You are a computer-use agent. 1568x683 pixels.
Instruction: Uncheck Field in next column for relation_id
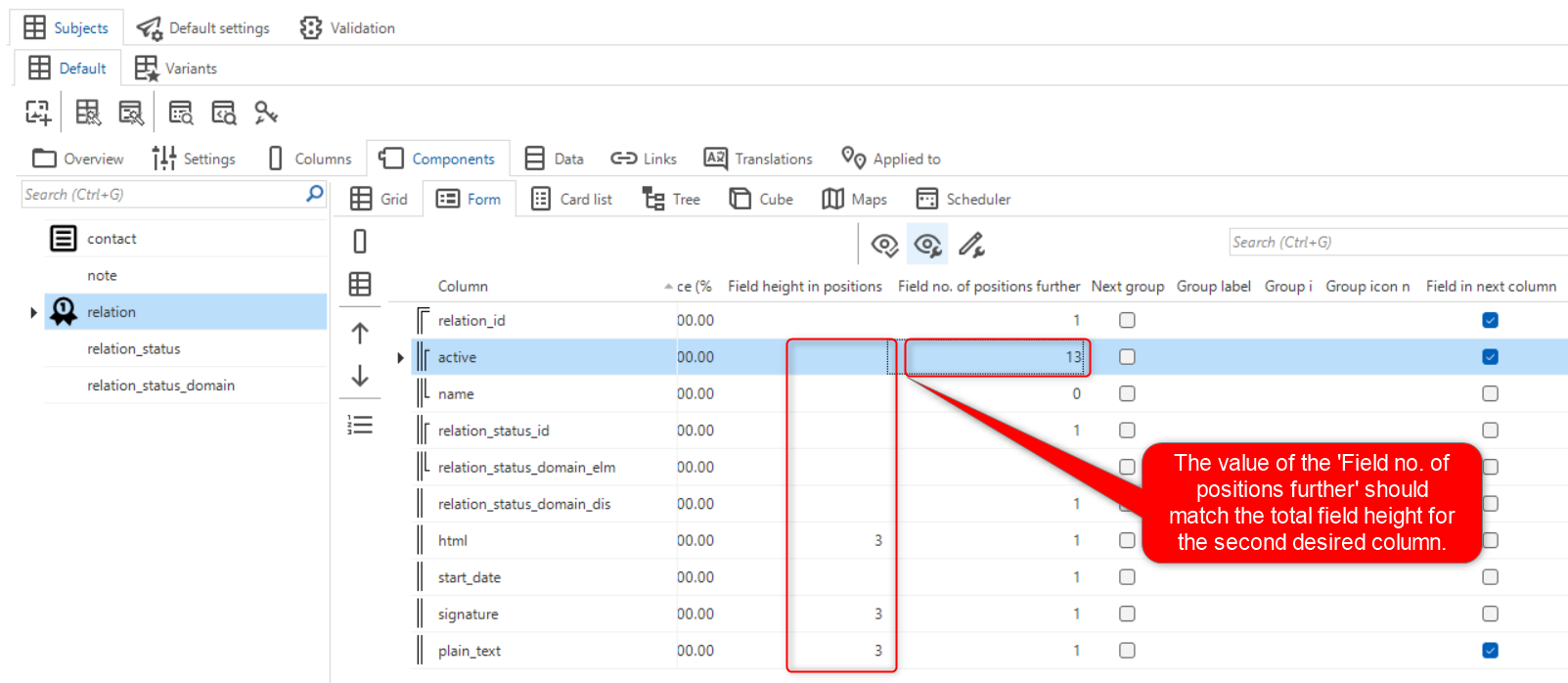coord(1490,320)
